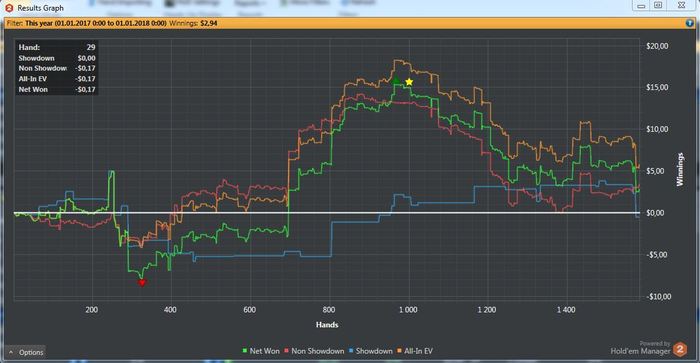Click the Hold'em Manager app icon in title bar
This screenshot has height=363, width=700.
pos(9,8)
